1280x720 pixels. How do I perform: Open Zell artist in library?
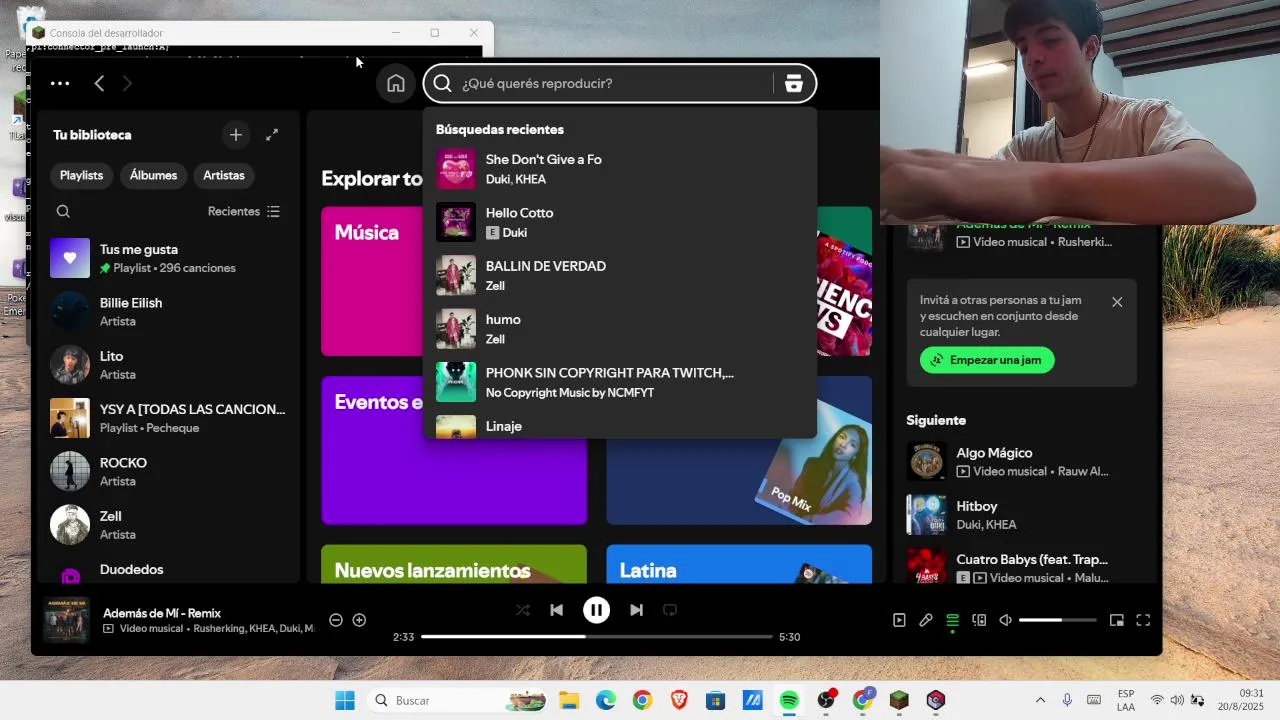point(169,525)
